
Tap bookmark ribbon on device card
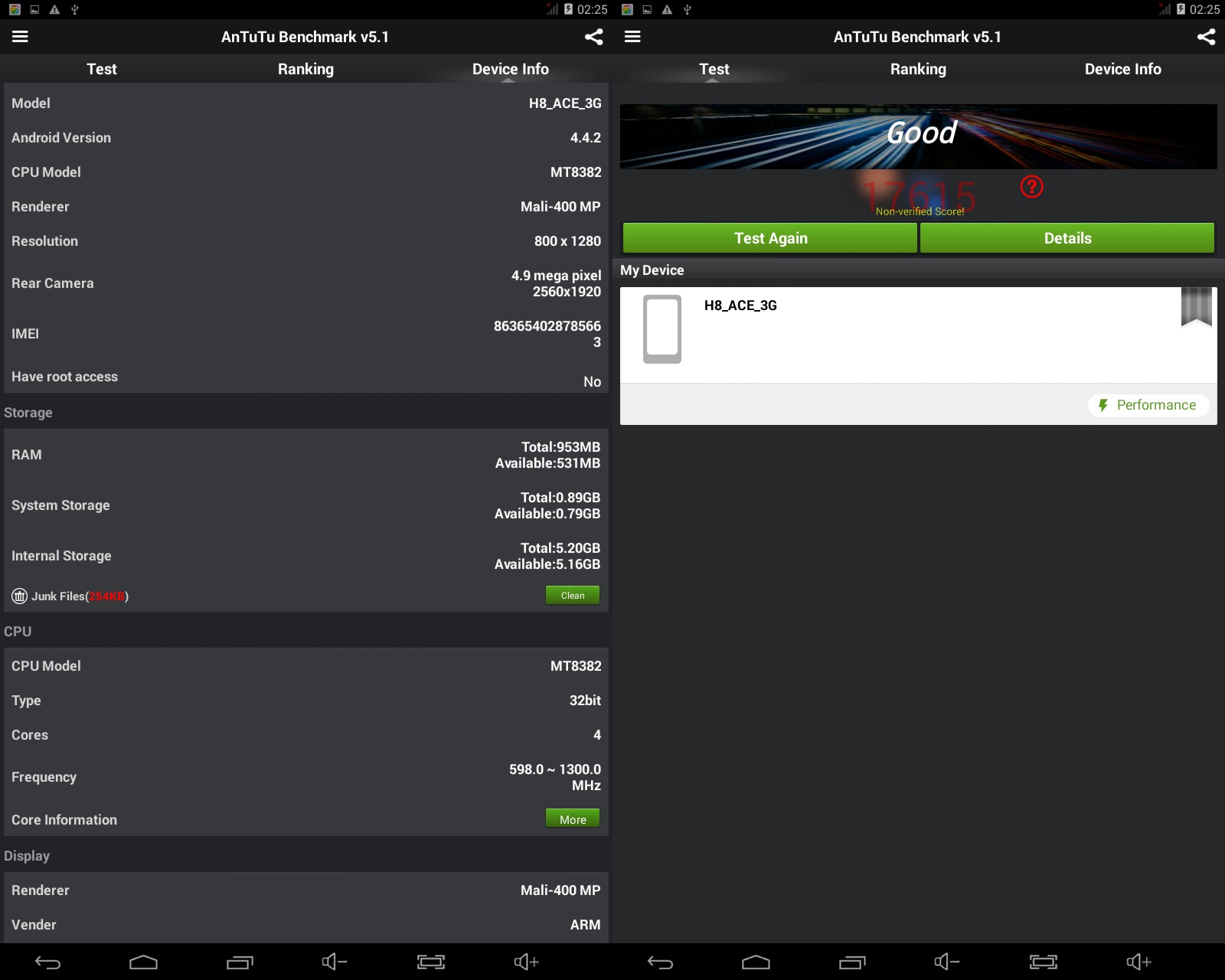click(x=1196, y=307)
